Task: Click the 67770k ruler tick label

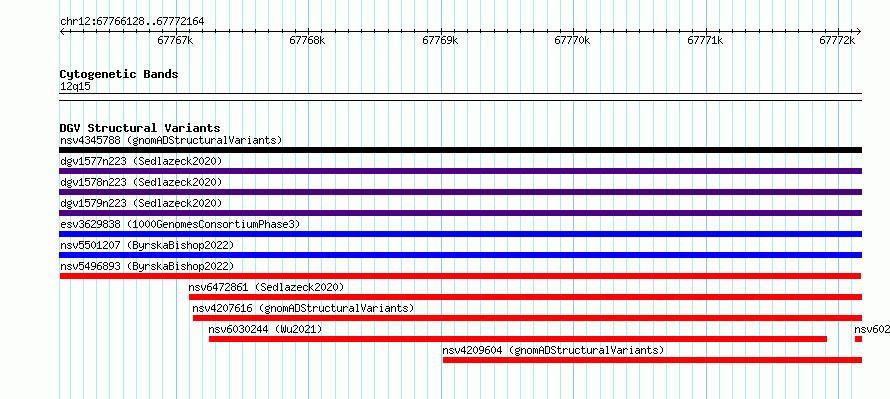Action: click(573, 40)
